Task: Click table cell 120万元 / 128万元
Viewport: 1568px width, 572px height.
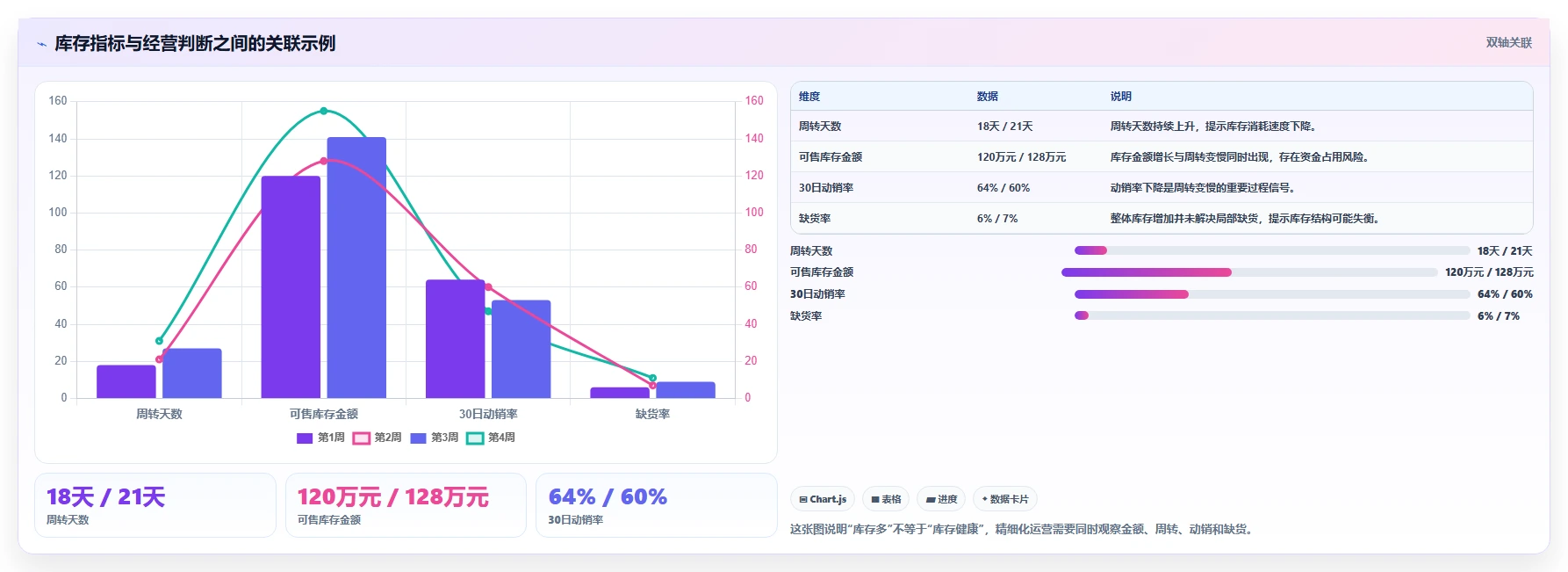Action: (1021, 157)
